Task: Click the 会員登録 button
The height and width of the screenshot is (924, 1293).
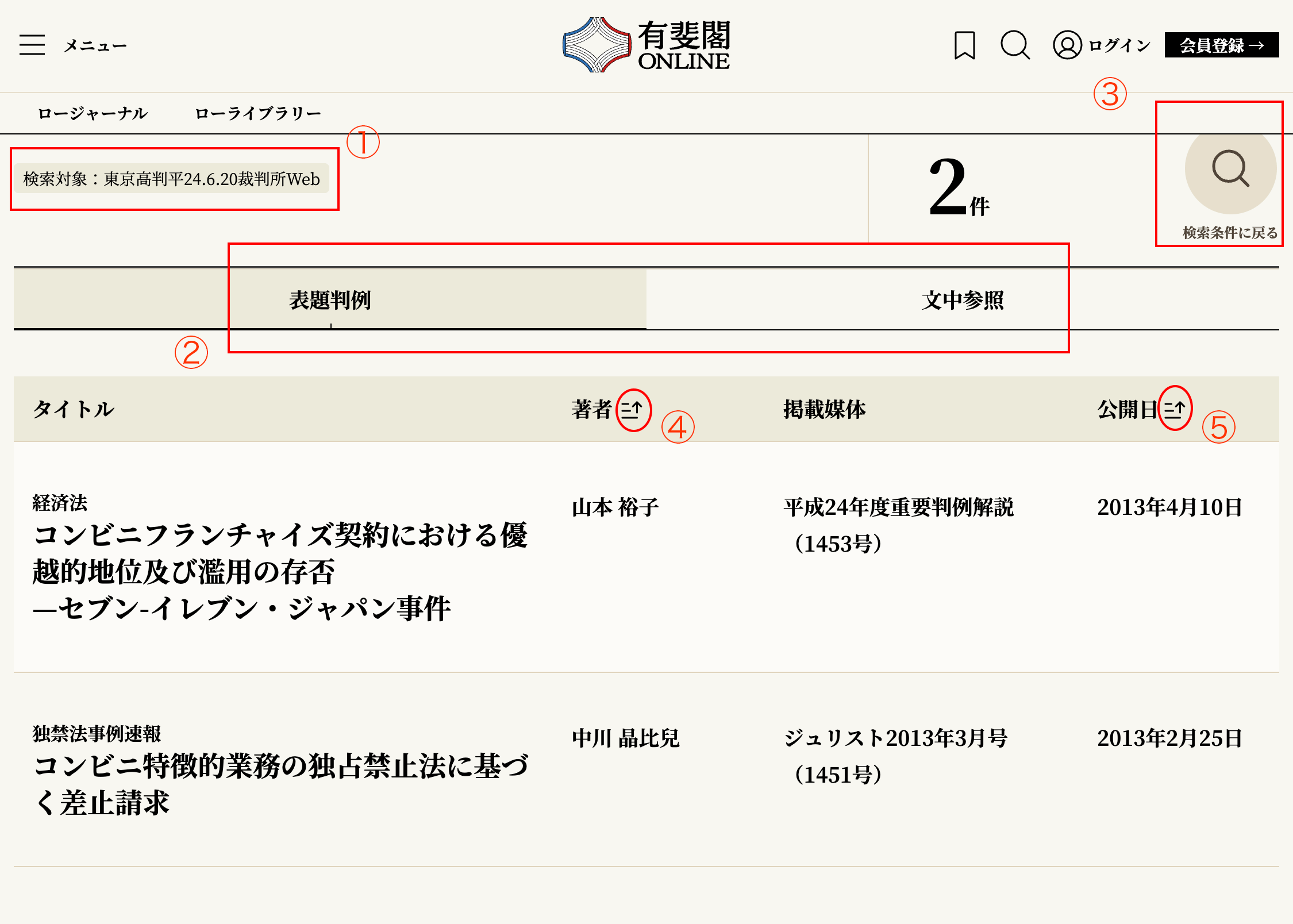Action: pos(1221,45)
